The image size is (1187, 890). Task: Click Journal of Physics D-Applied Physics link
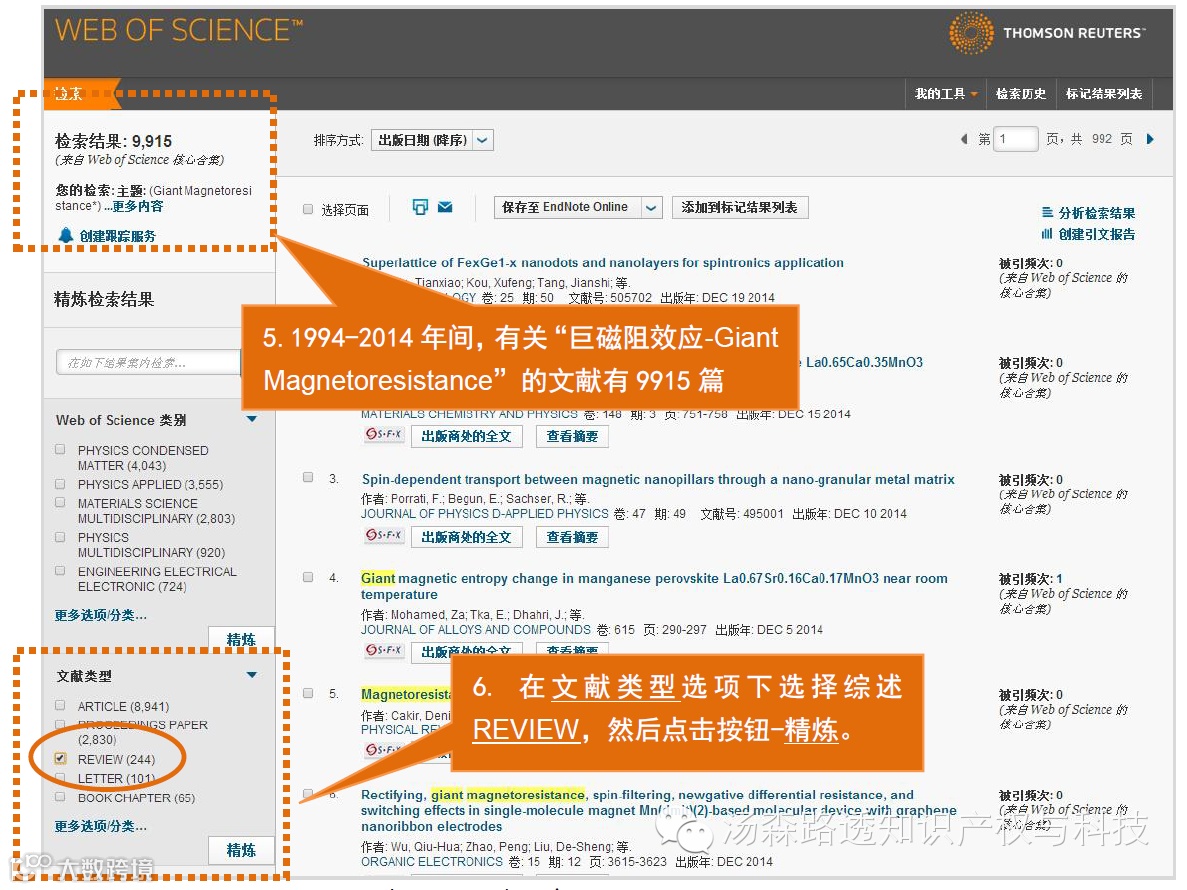[x=484, y=514]
